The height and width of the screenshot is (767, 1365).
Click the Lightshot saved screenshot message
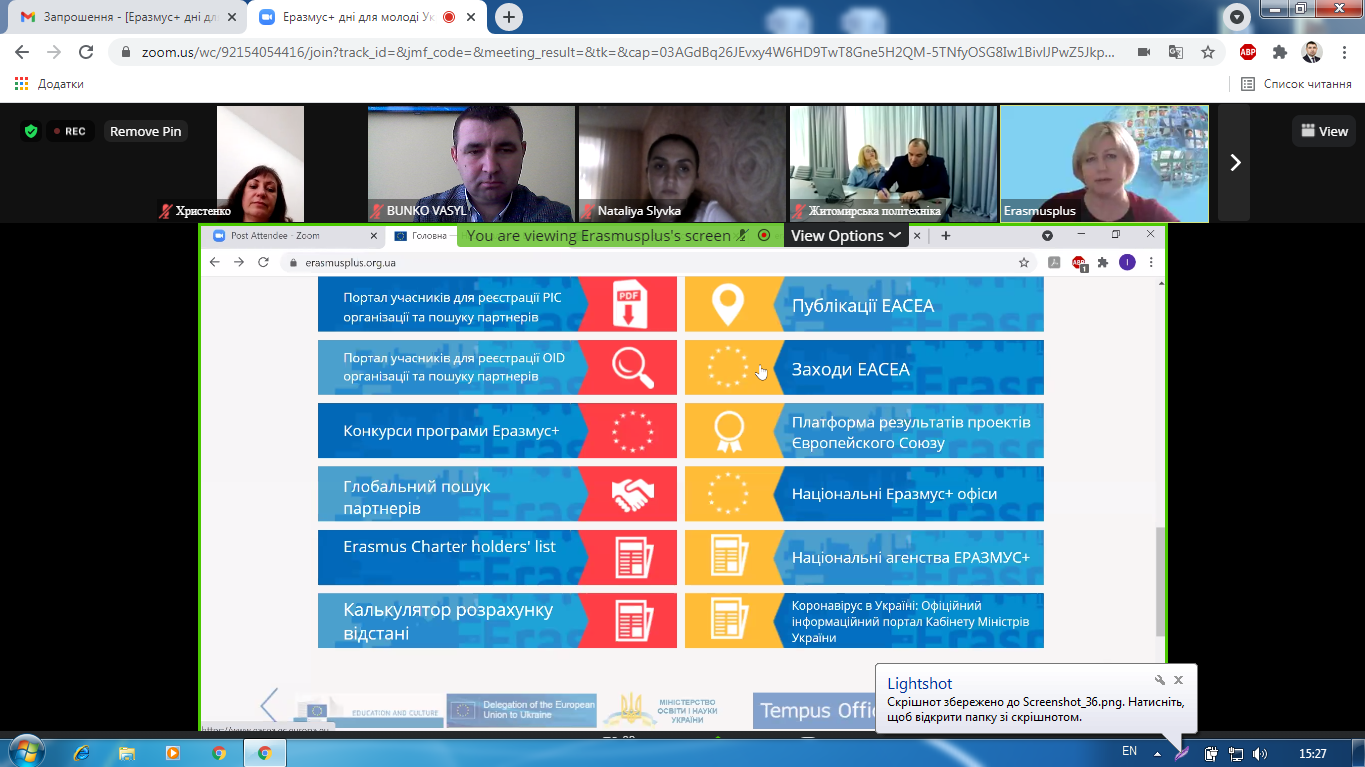coord(1036,709)
